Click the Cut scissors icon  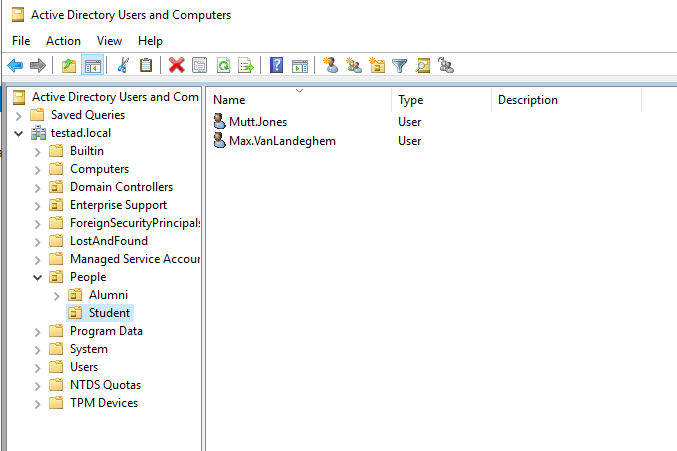[123, 66]
